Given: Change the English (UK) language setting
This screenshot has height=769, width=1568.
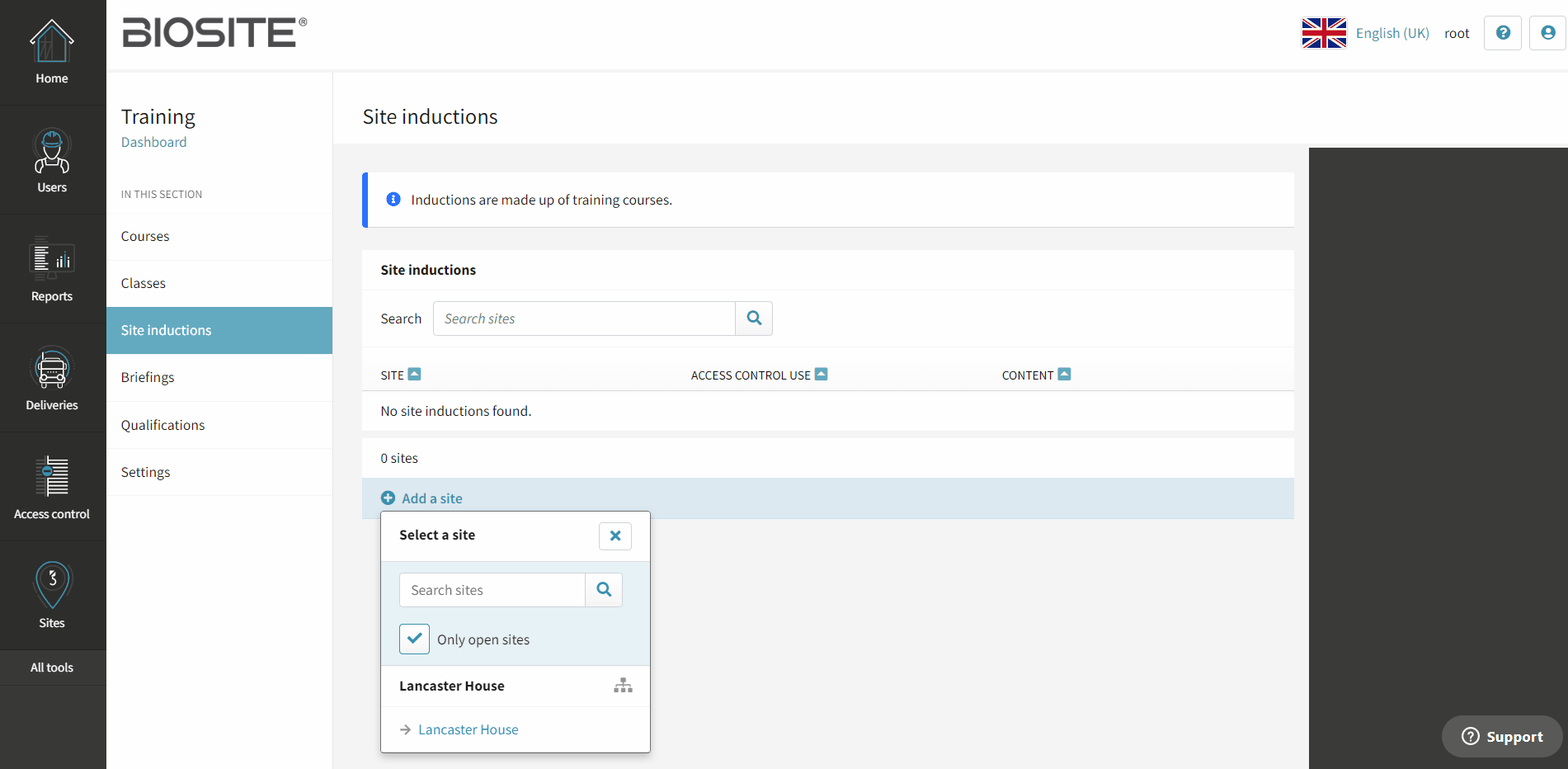Looking at the screenshot, I should (x=1392, y=33).
